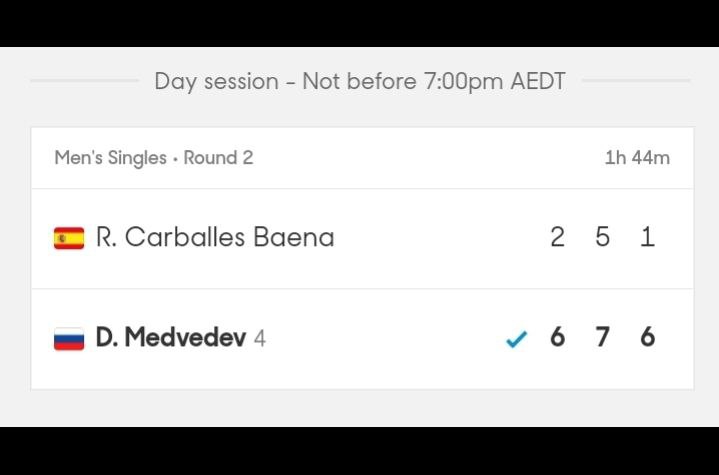719x475 pixels.
Task: Click the Spanish flag icon
Action: (69, 238)
